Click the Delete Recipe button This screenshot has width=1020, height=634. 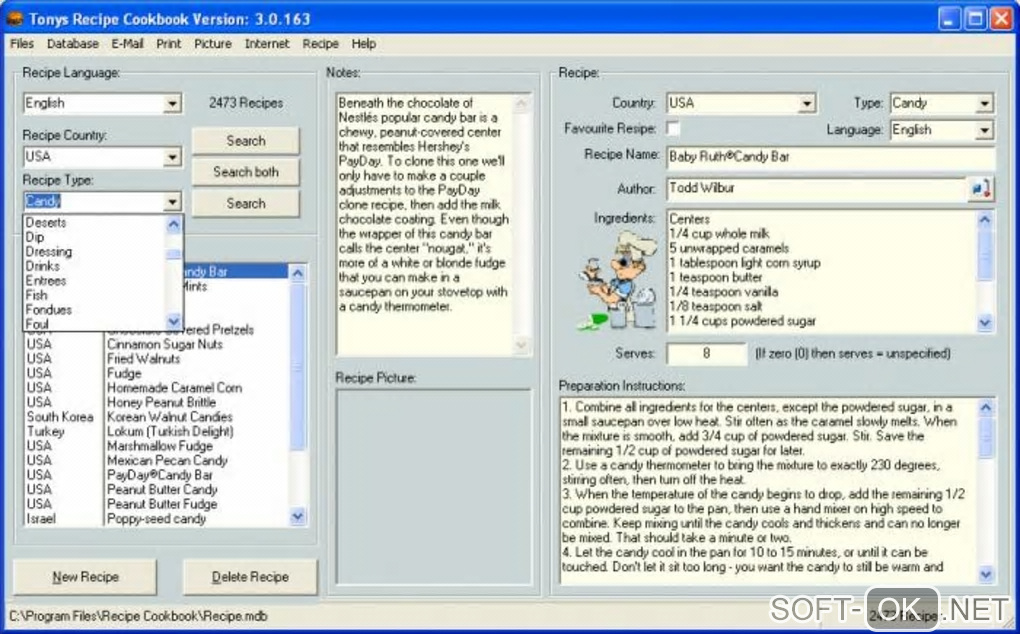tap(250, 577)
